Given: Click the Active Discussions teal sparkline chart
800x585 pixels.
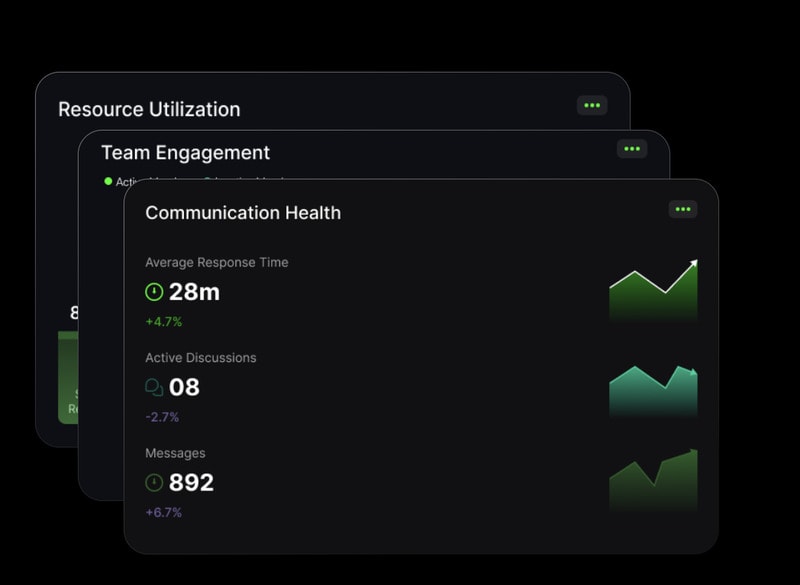Looking at the screenshot, I should [x=653, y=390].
